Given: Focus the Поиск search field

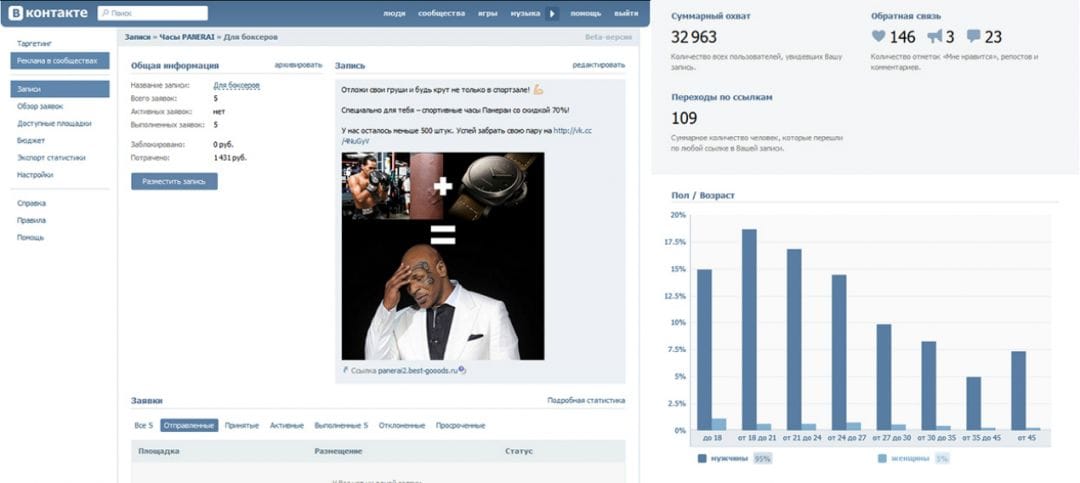Looking at the screenshot, I should point(152,13).
